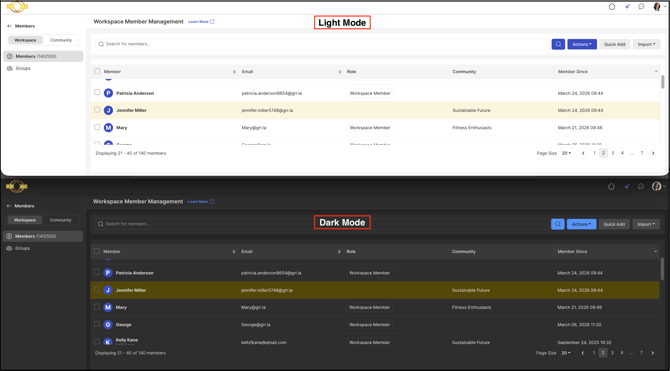670x371 pixels.
Task: Switch to Community tab in light mode
Action: 61,40
